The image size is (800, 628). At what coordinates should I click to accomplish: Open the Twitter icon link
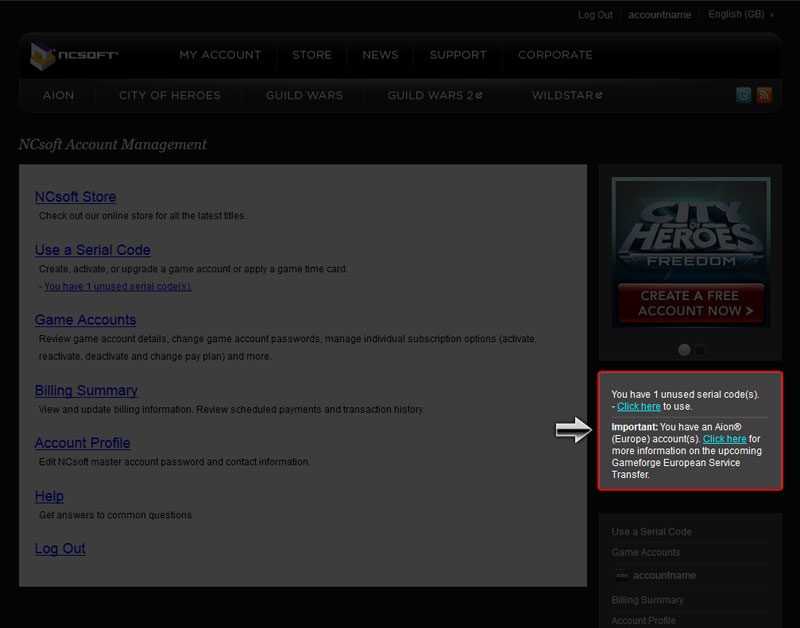pos(743,95)
